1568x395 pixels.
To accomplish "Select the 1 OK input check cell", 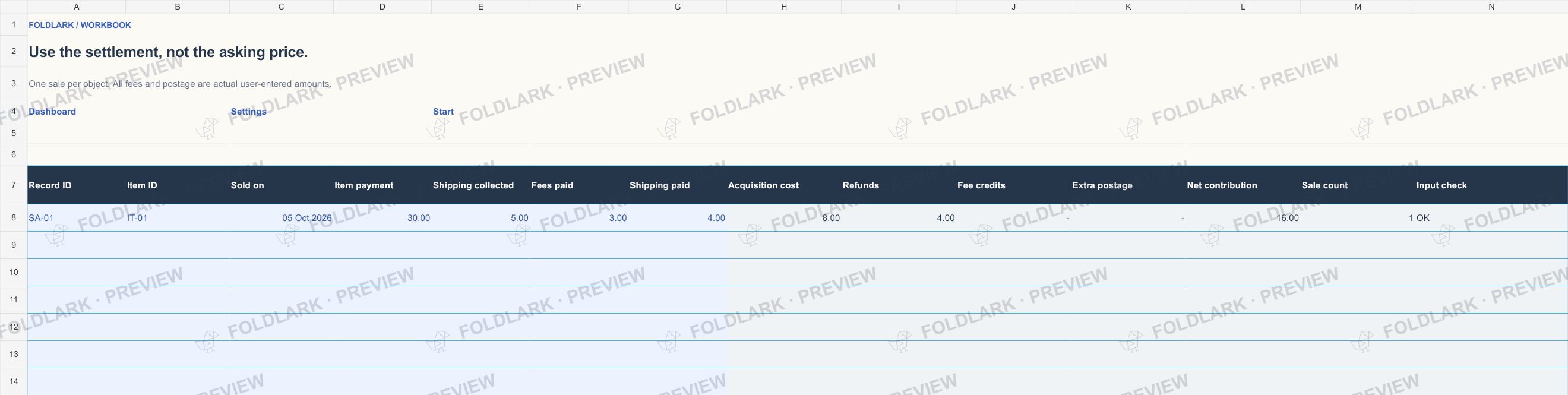I will 1491,218.
